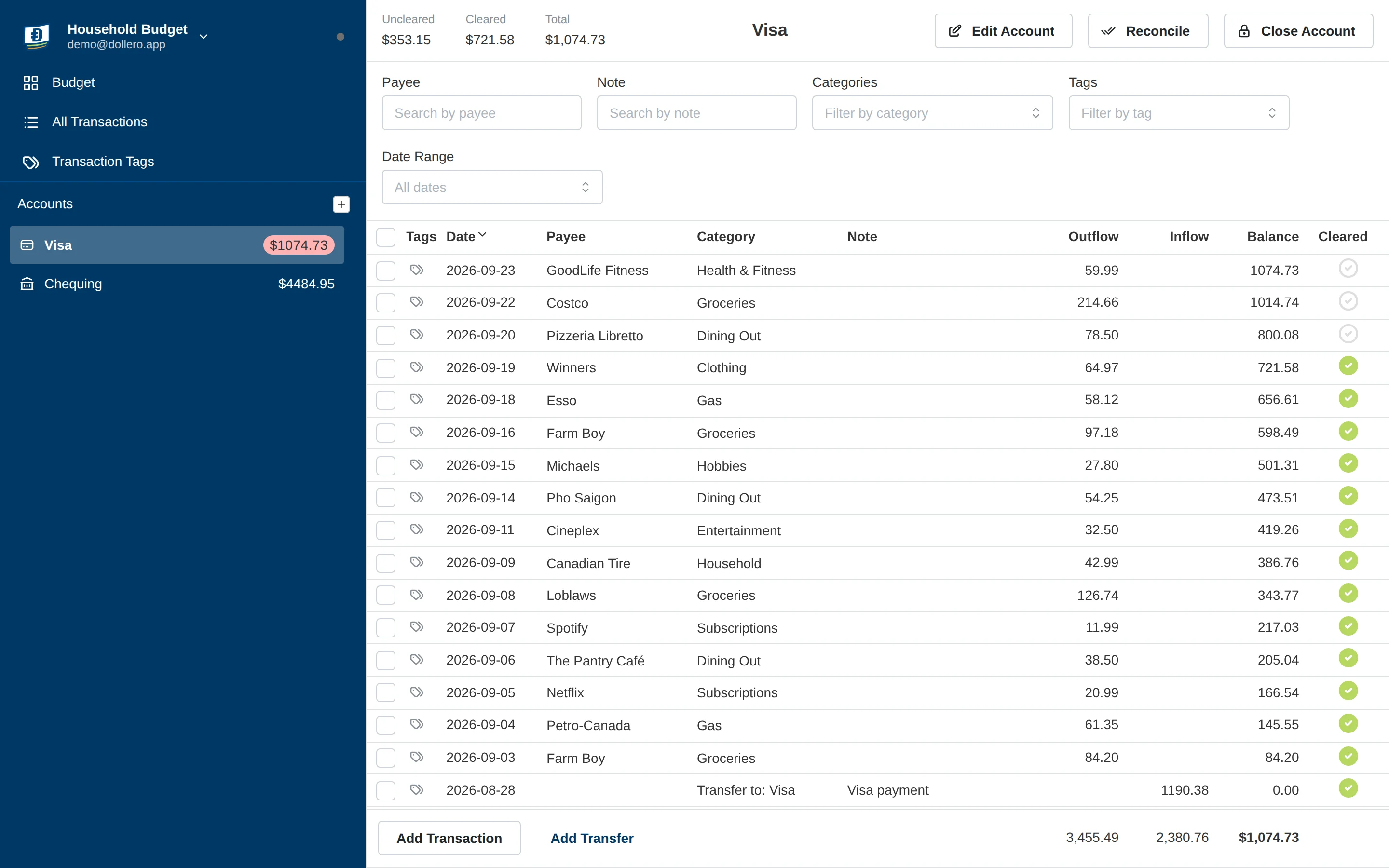Click the Add Transfer link
This screenshot has height=868, width=1389.
point(592,838)
